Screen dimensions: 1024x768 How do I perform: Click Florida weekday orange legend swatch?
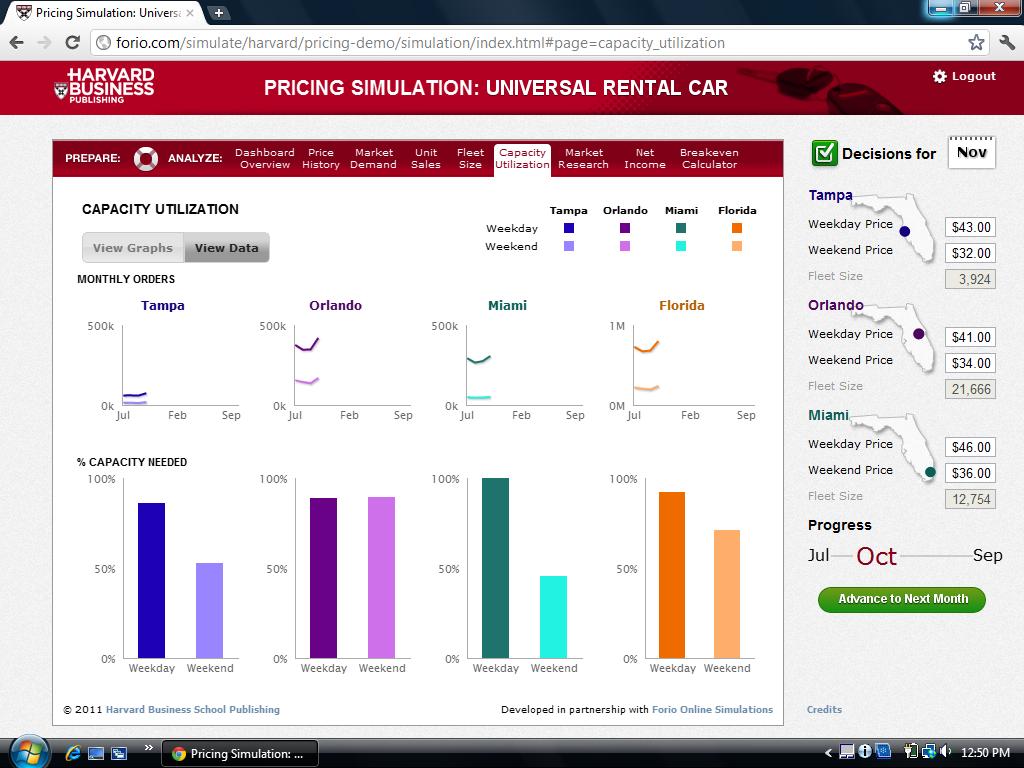[737, 228]
